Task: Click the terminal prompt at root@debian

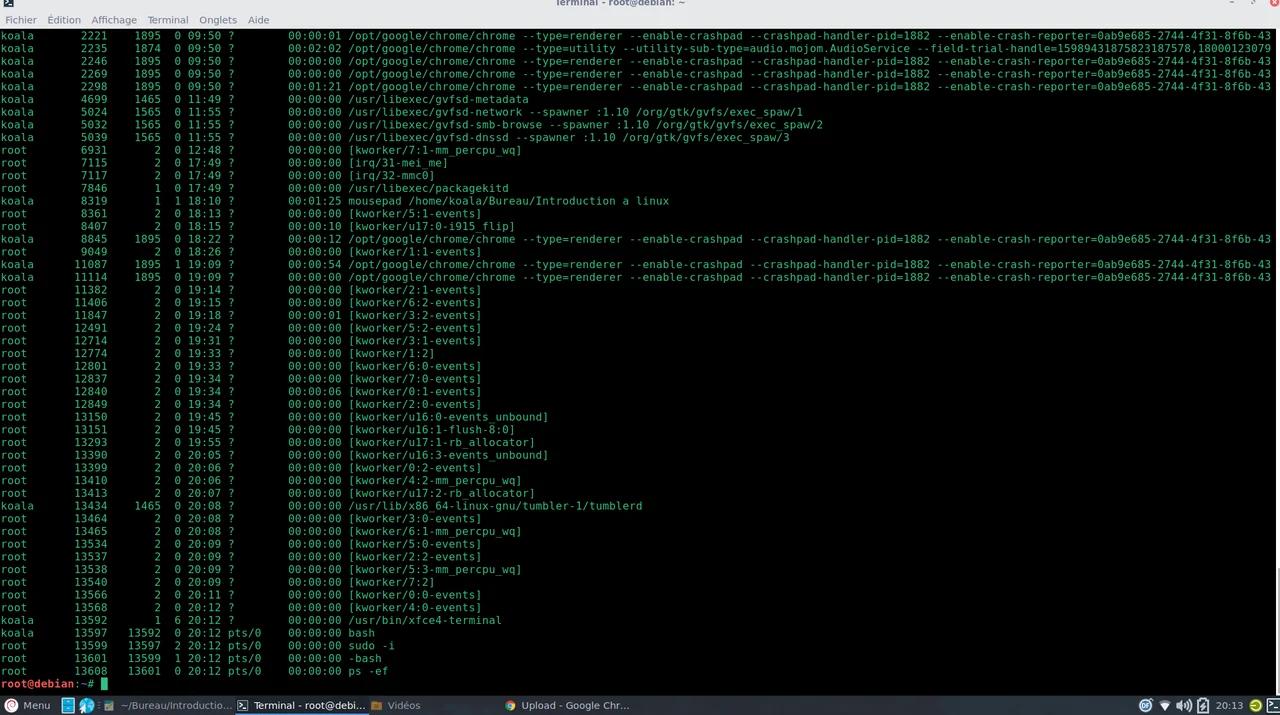Action: point(45,684)
